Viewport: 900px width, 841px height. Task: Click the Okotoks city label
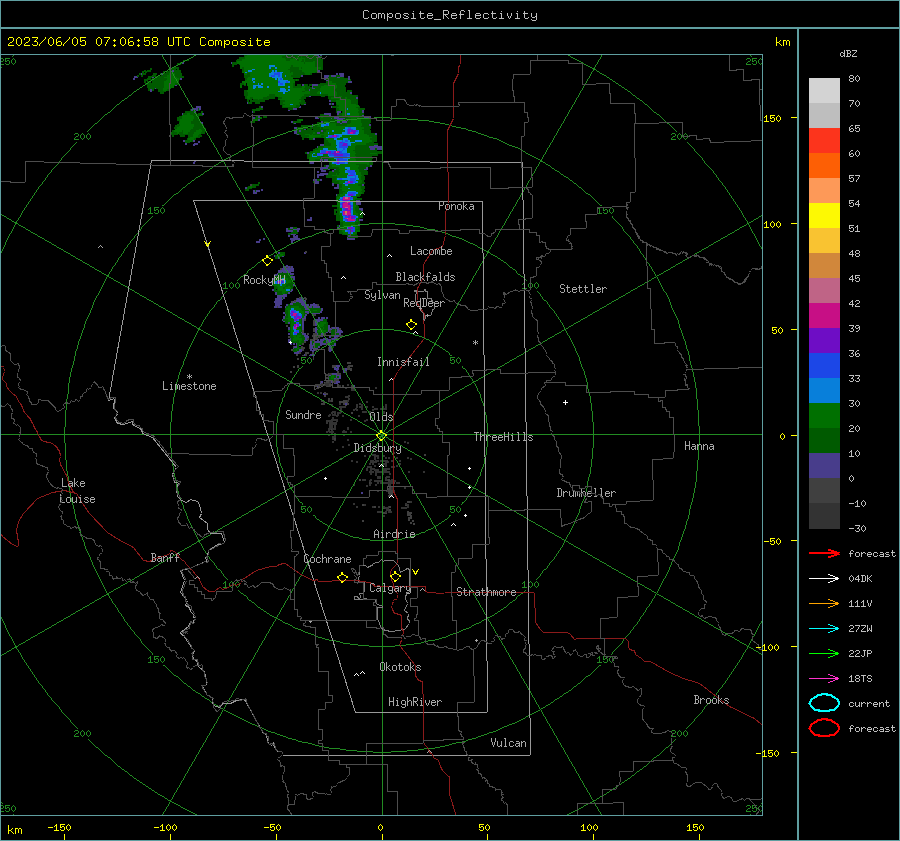pyautogui.click(x=400, y=667)
